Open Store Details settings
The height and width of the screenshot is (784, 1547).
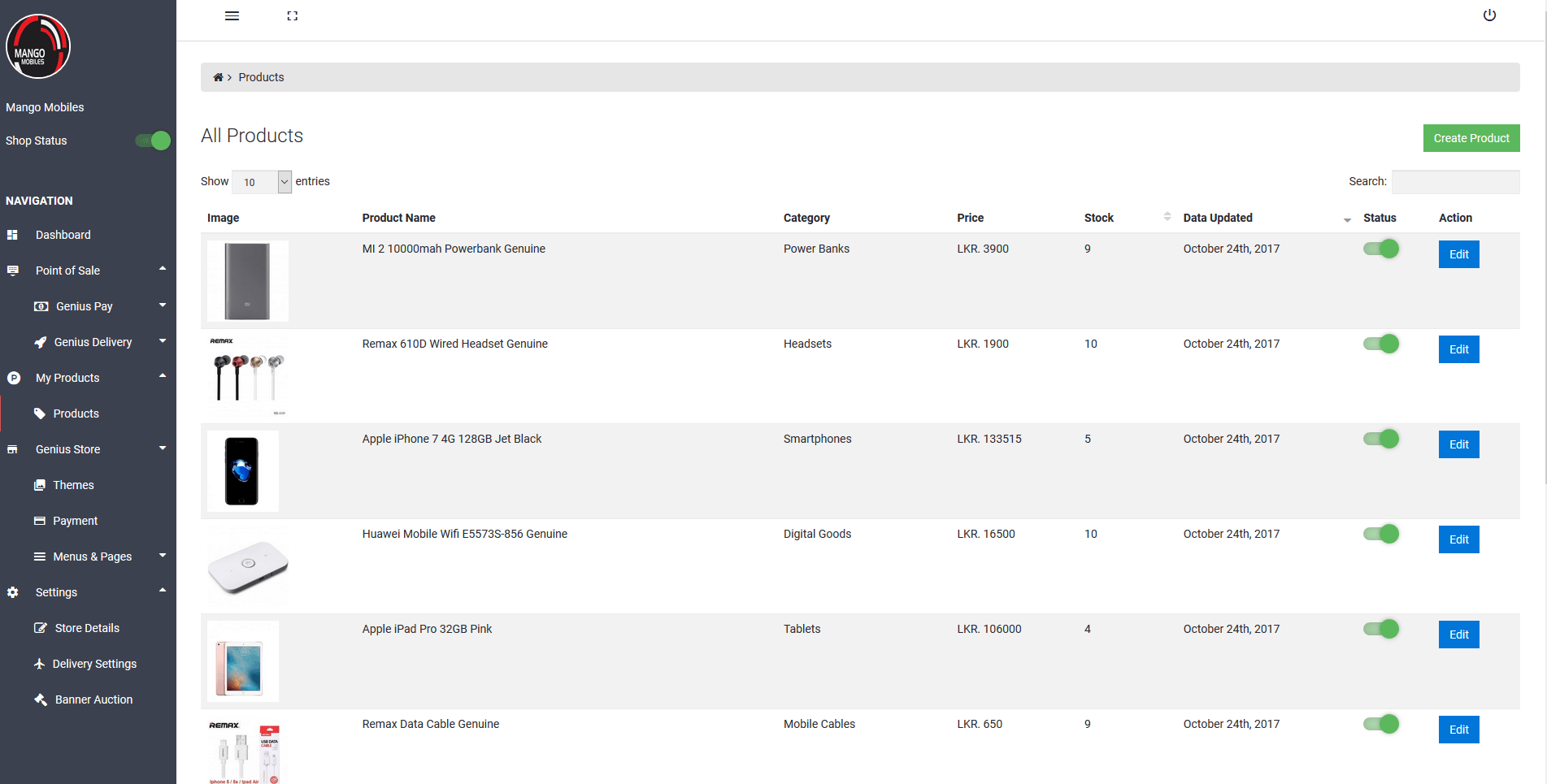[x=87, y=628]
